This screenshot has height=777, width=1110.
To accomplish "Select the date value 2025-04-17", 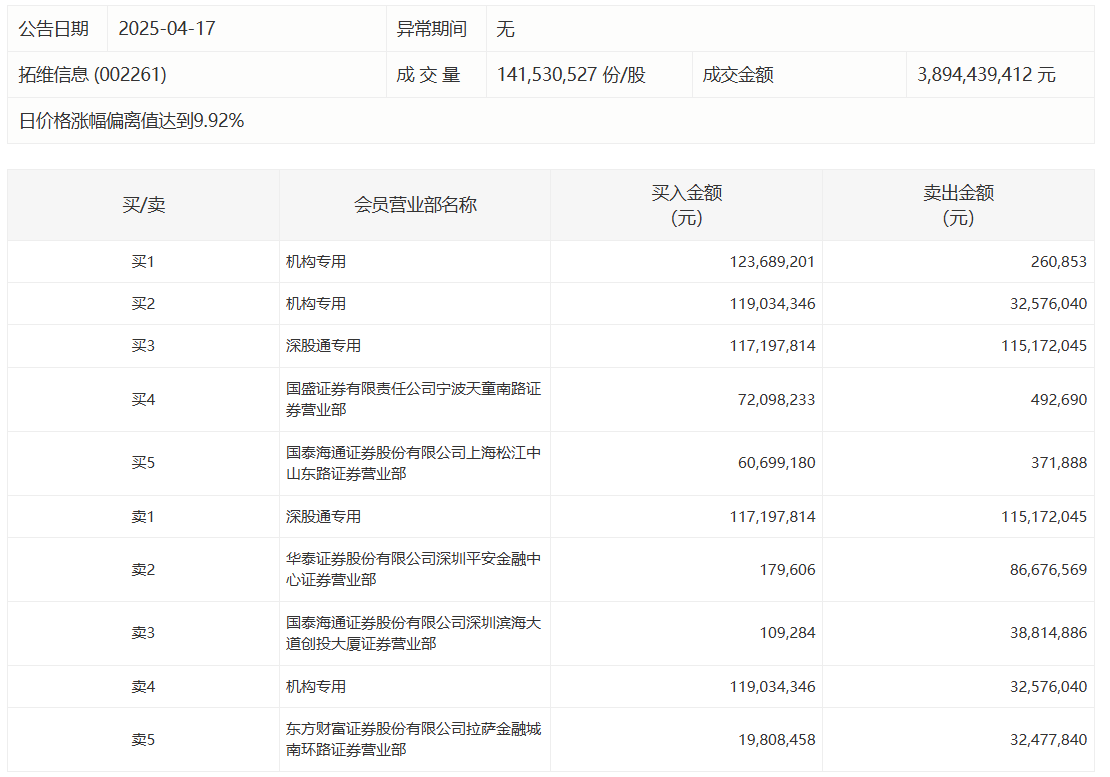I will coord(167,28).
